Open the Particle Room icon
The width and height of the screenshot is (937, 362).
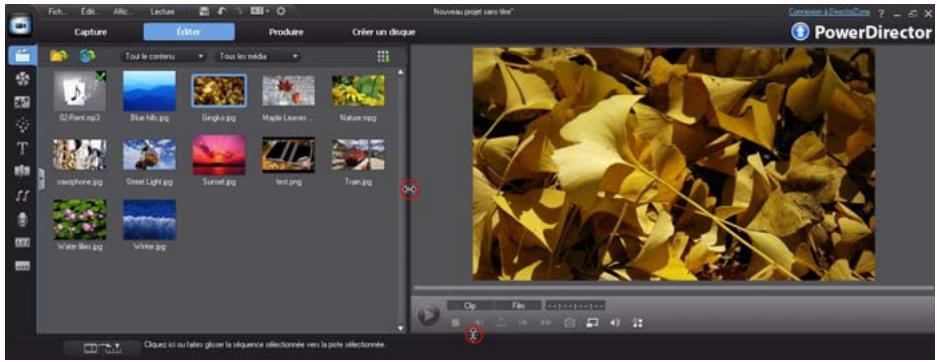22,124
